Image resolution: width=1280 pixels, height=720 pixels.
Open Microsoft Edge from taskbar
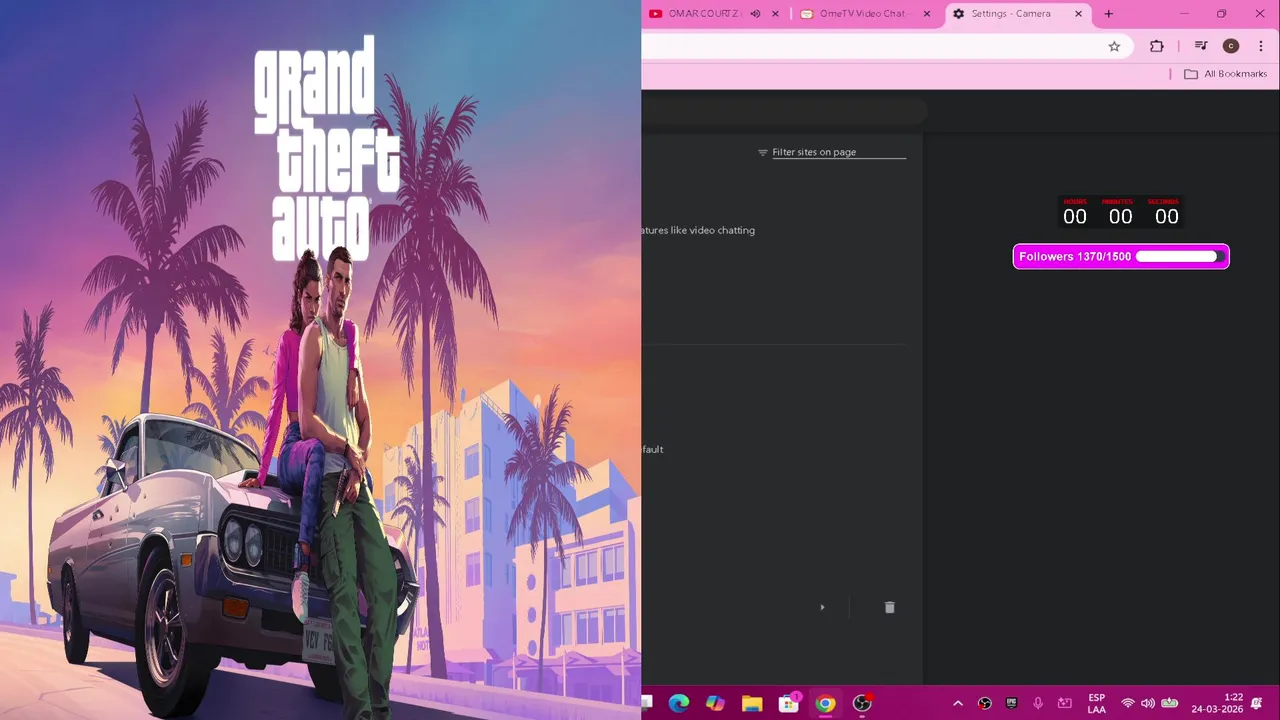coord(679,703)
